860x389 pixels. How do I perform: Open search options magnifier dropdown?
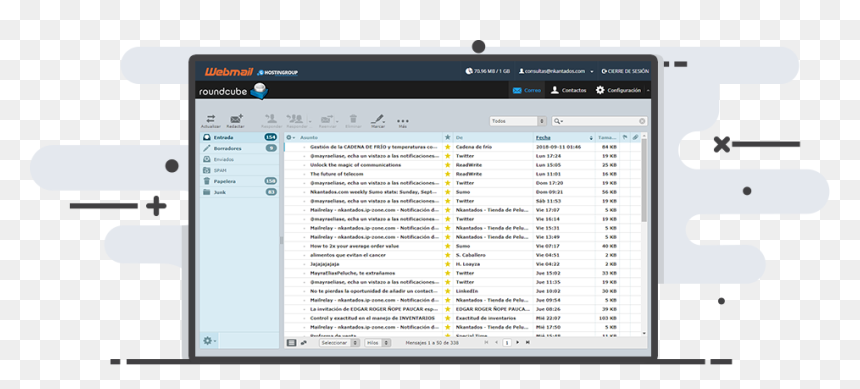pyautogui.click(x=558, y=121)
